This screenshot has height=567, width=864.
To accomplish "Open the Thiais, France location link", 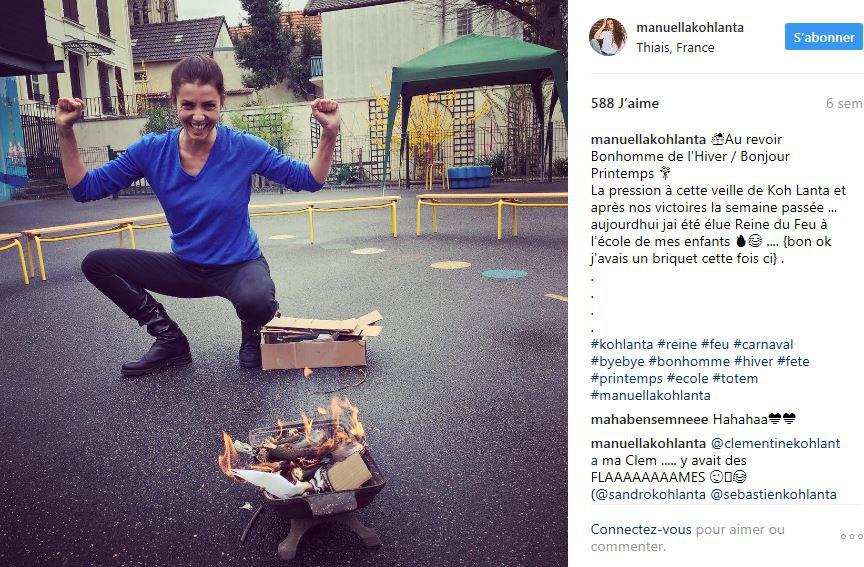I will [675, 48].
